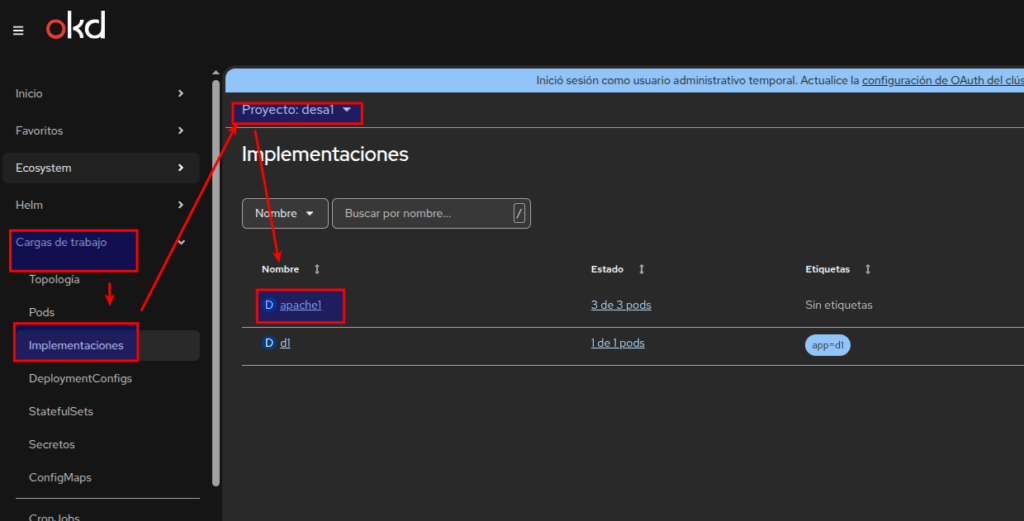1024x521 pixels.
Task: Click the D badge icon beside d1
Action: click(x=268, y=343)
